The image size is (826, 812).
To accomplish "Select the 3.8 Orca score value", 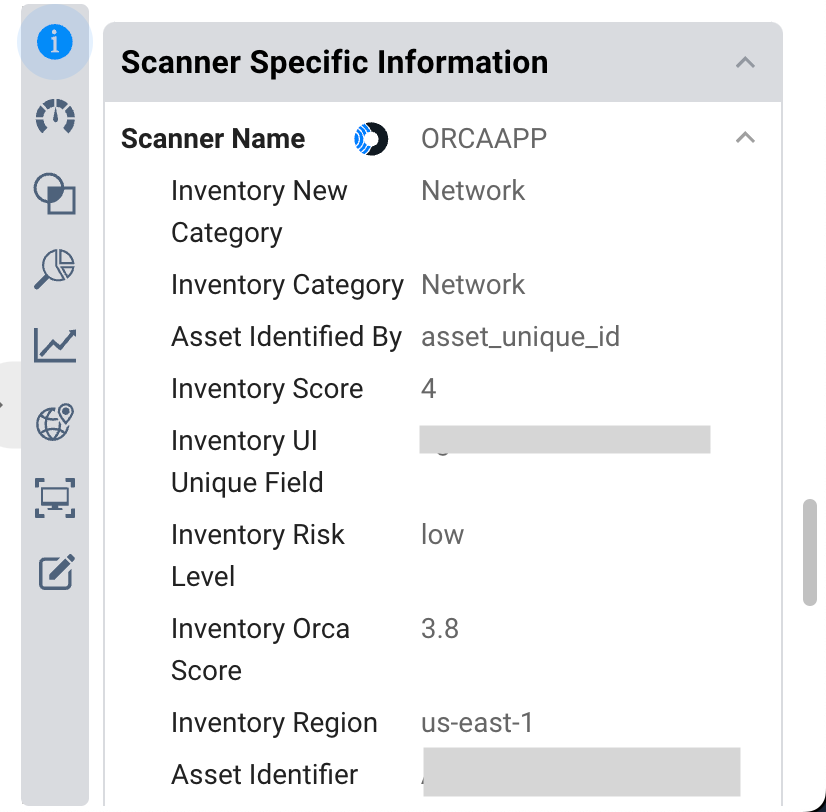I will pyautogui.click(x=440, y=629).
